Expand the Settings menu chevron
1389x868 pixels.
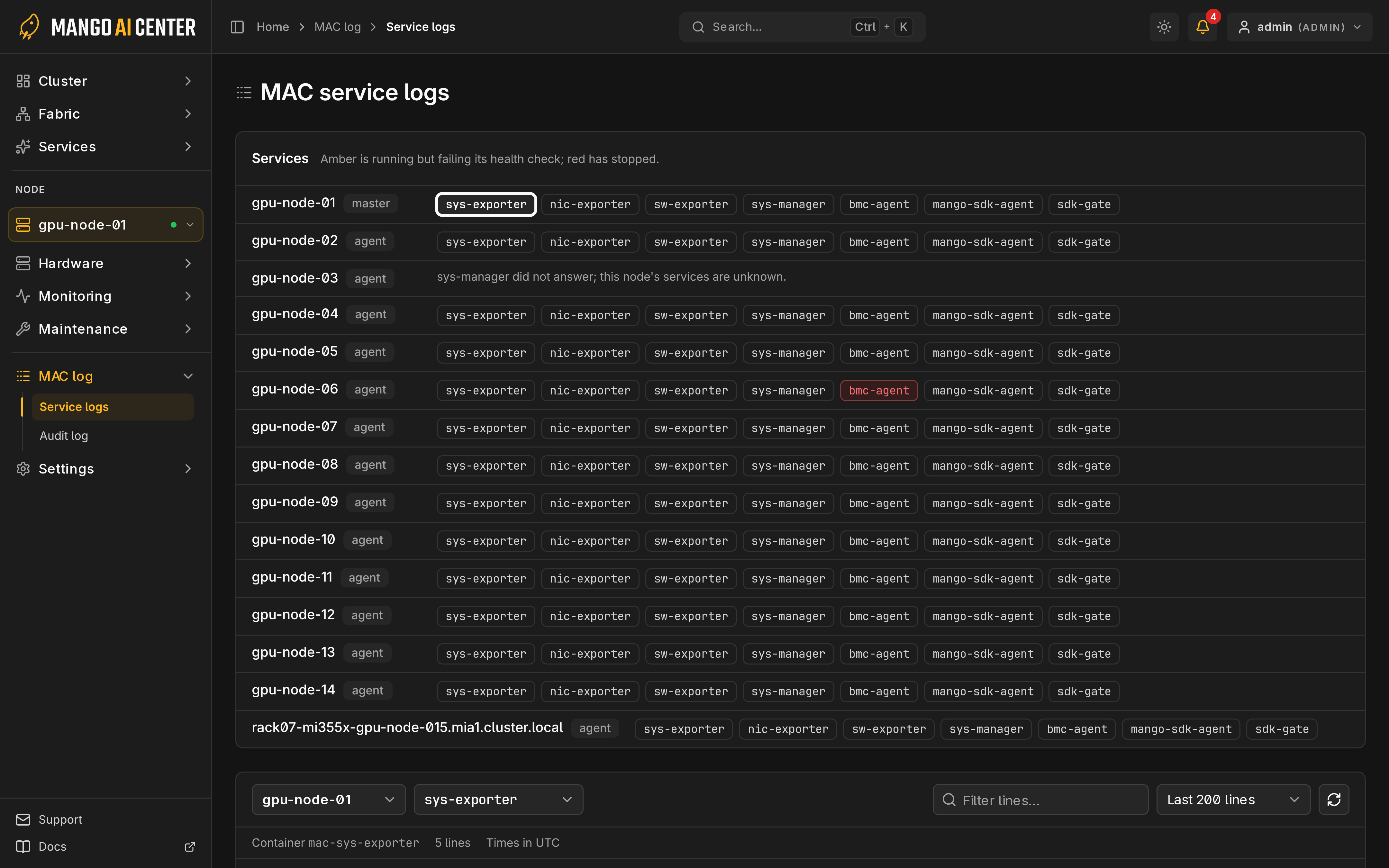click(x=188, y=468)
